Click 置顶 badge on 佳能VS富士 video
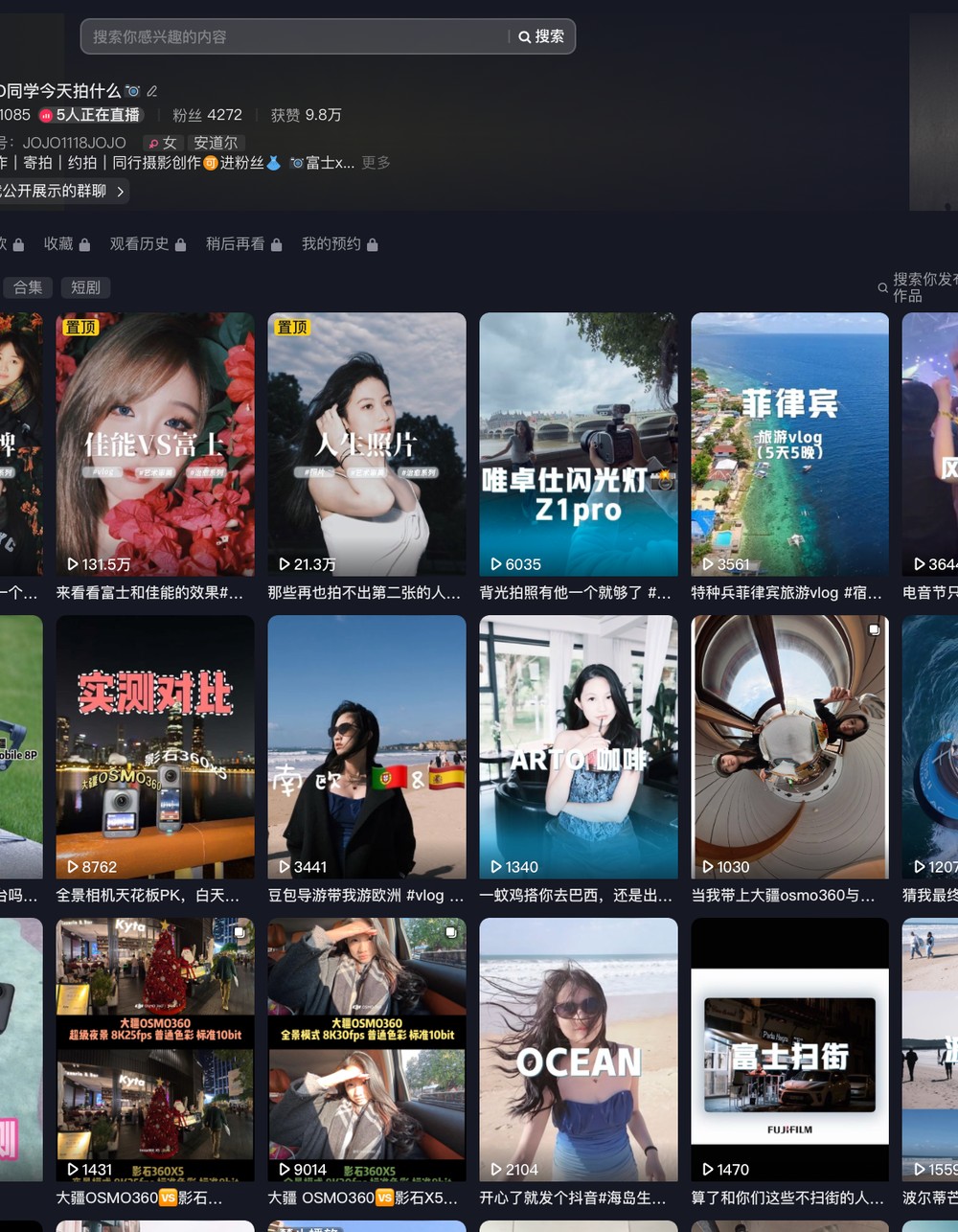 80,328
